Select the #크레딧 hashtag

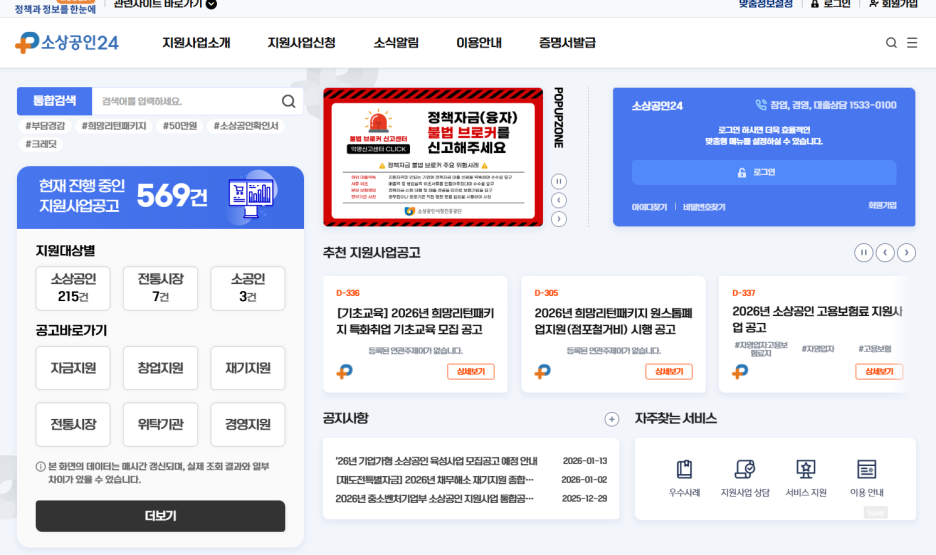41,144
